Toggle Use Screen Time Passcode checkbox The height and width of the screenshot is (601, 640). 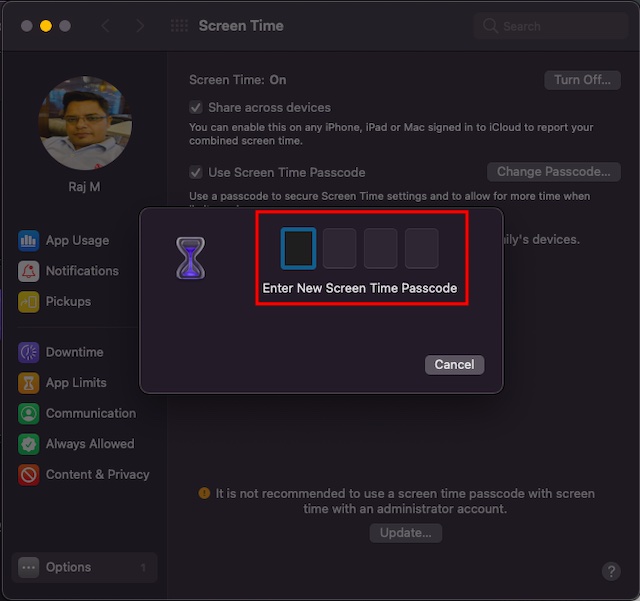(196, 172)
